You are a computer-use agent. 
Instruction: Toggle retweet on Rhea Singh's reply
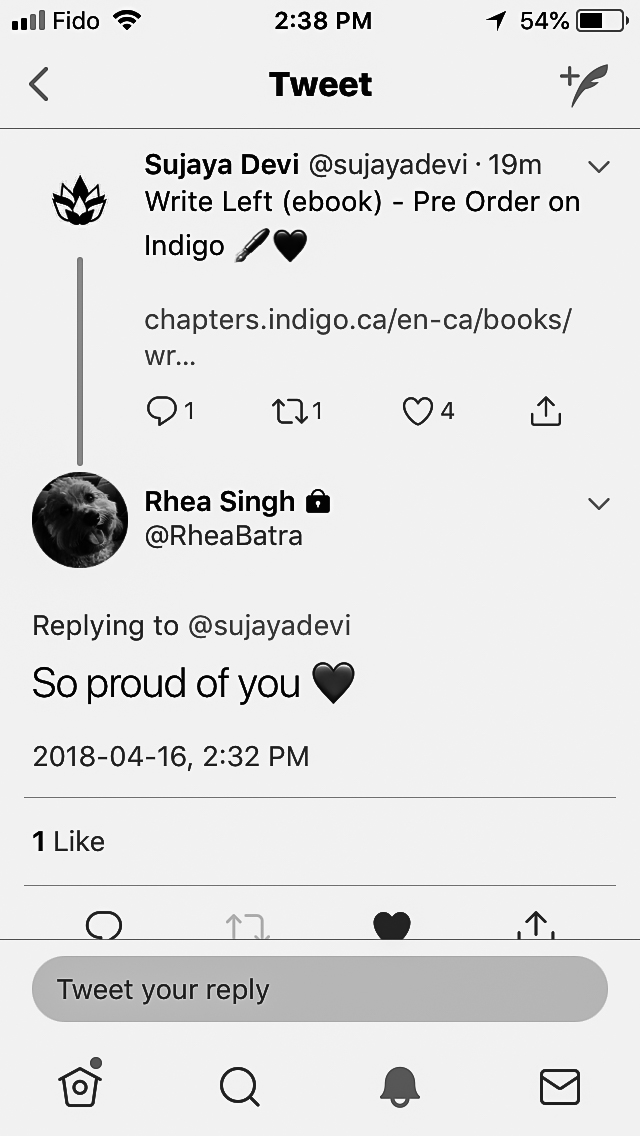[247, 925]
